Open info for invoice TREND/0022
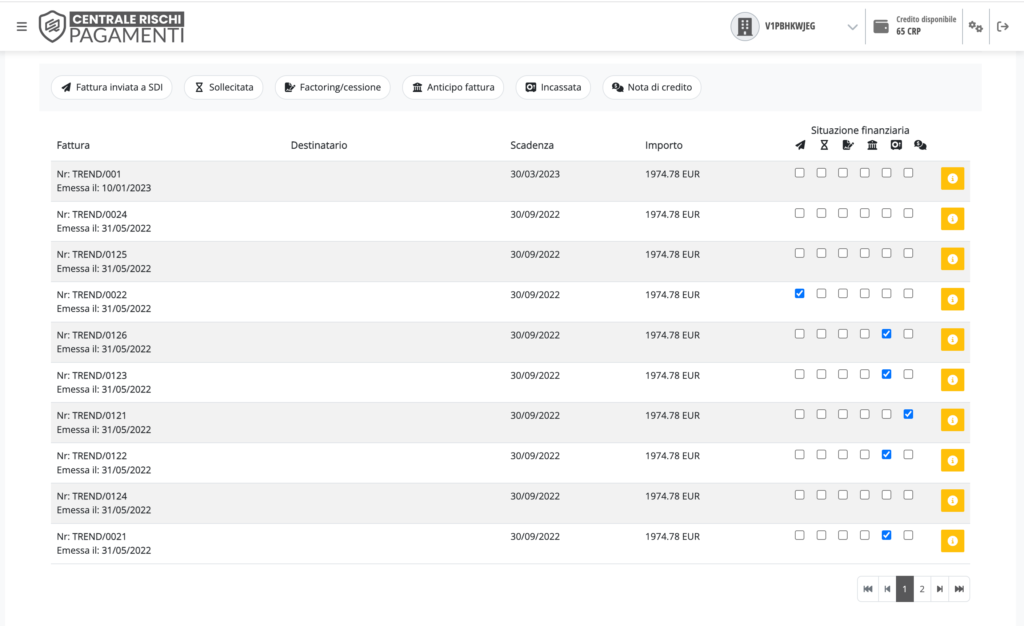 (x=952, y=300)
